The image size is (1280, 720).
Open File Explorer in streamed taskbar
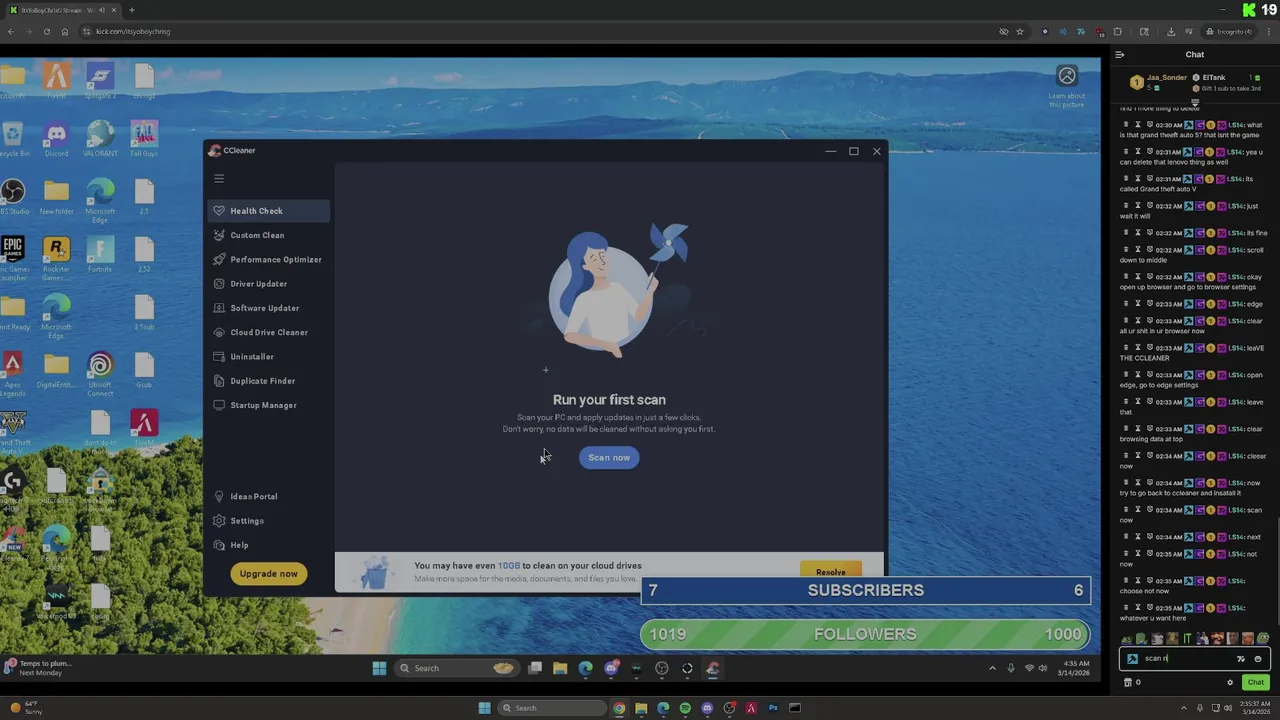point(560,668)
